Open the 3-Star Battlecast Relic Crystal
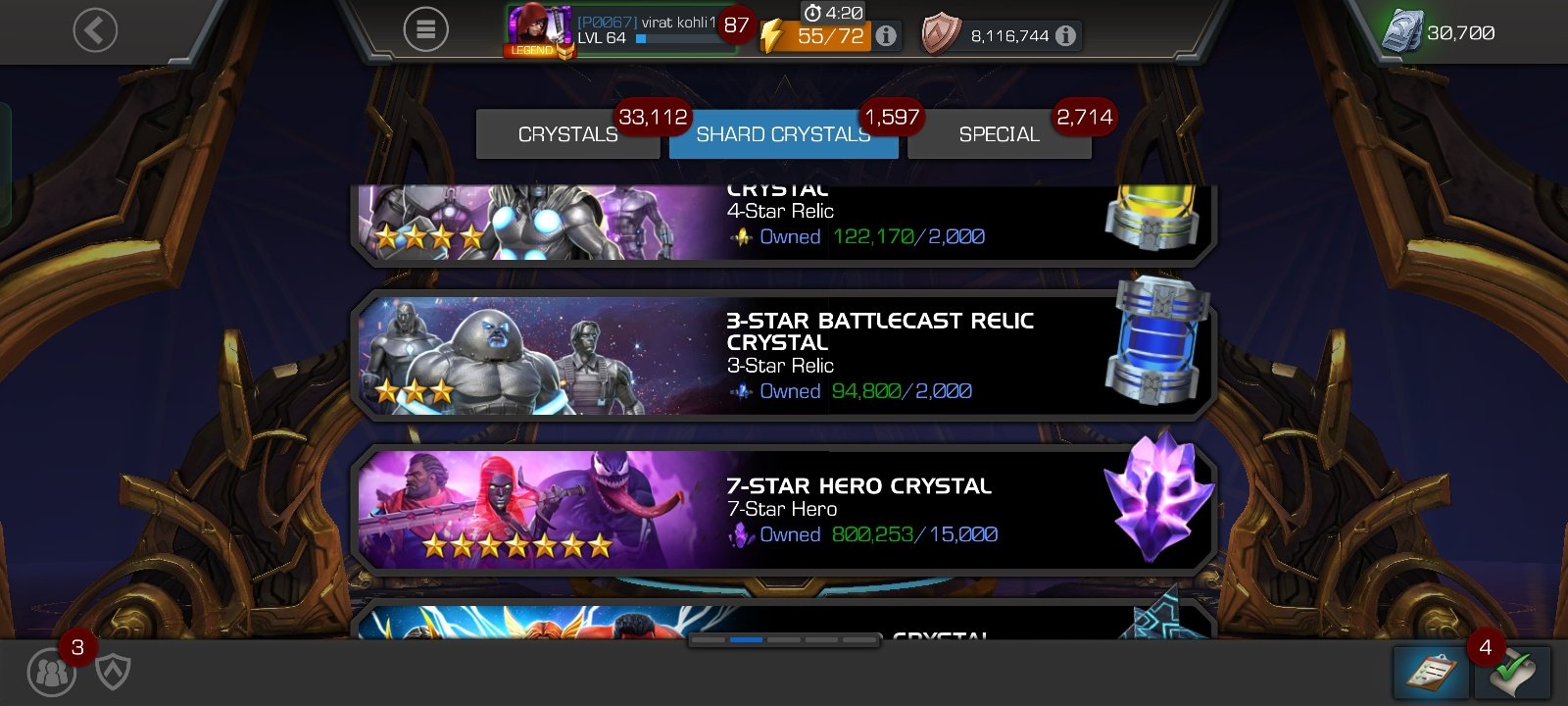Viewport: 1568px width, 706px height. click(x=784, y=354)
